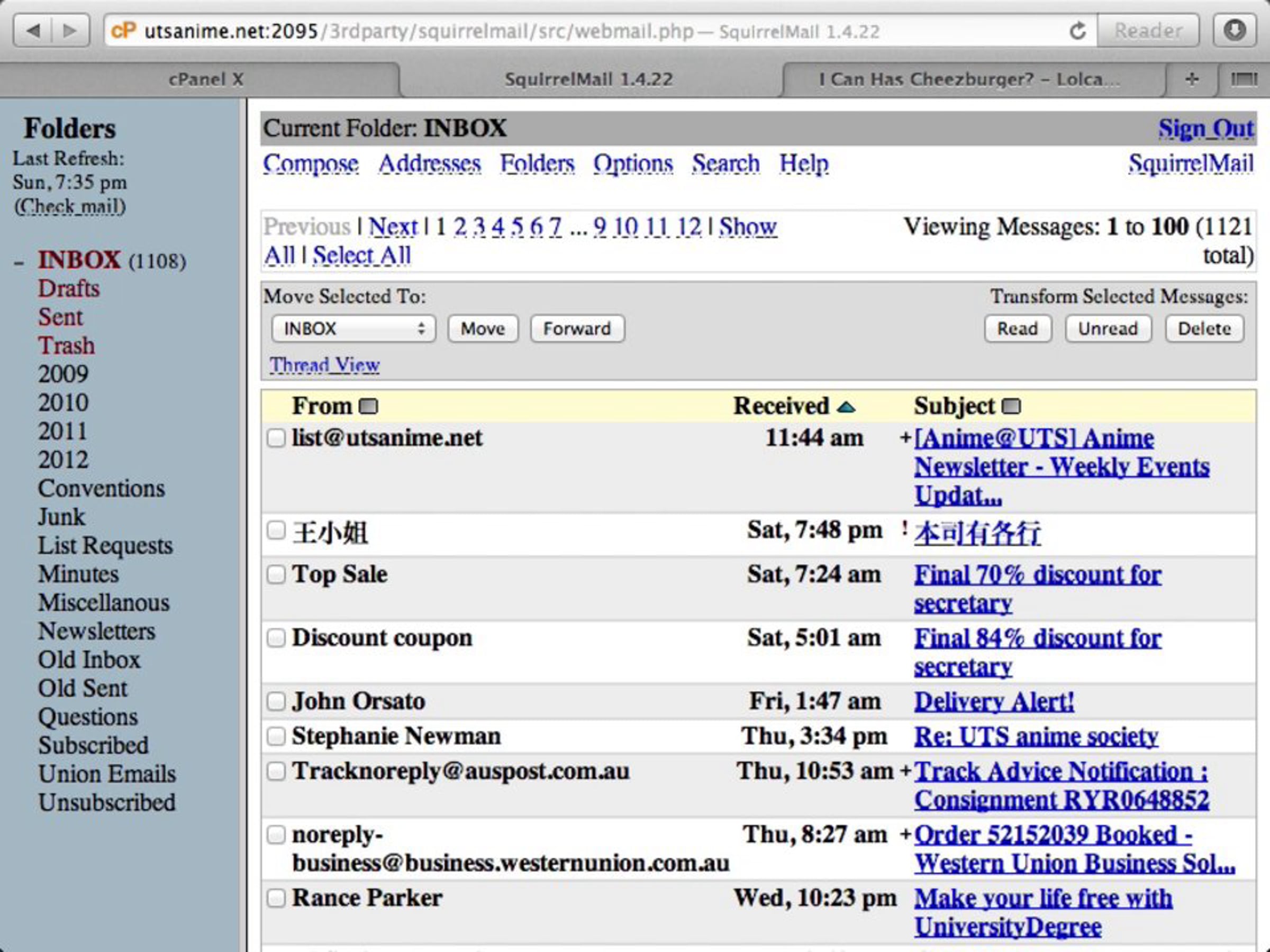Open a new tab with plus icon
Image resolution: width=1270 pixels, height=952 pixels.
(x=1191, y=79)
